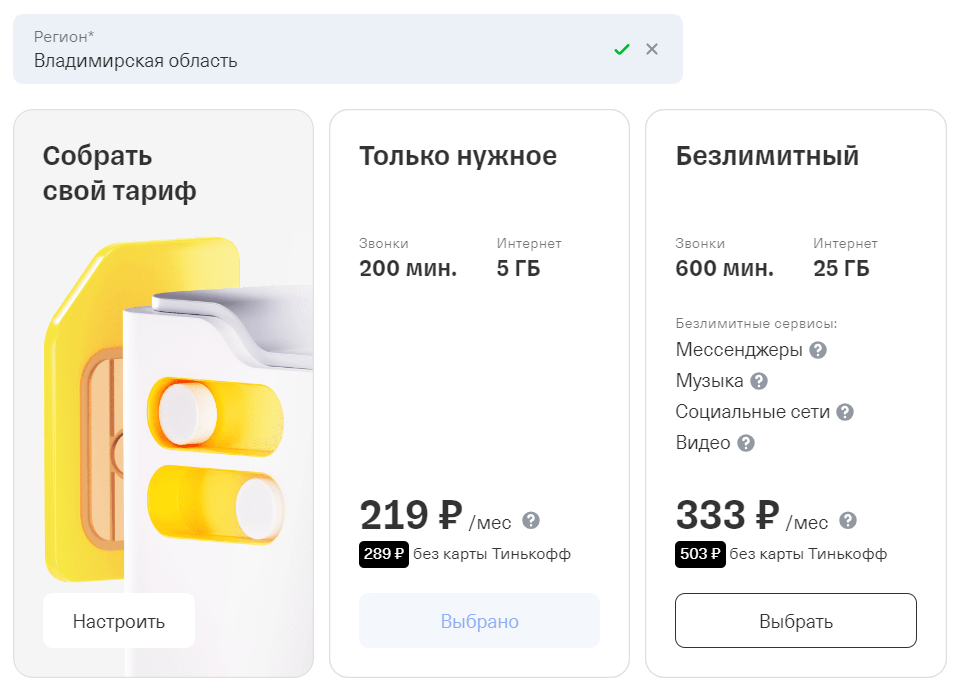Click help icon next to Мессенджеры

(818, 350)
